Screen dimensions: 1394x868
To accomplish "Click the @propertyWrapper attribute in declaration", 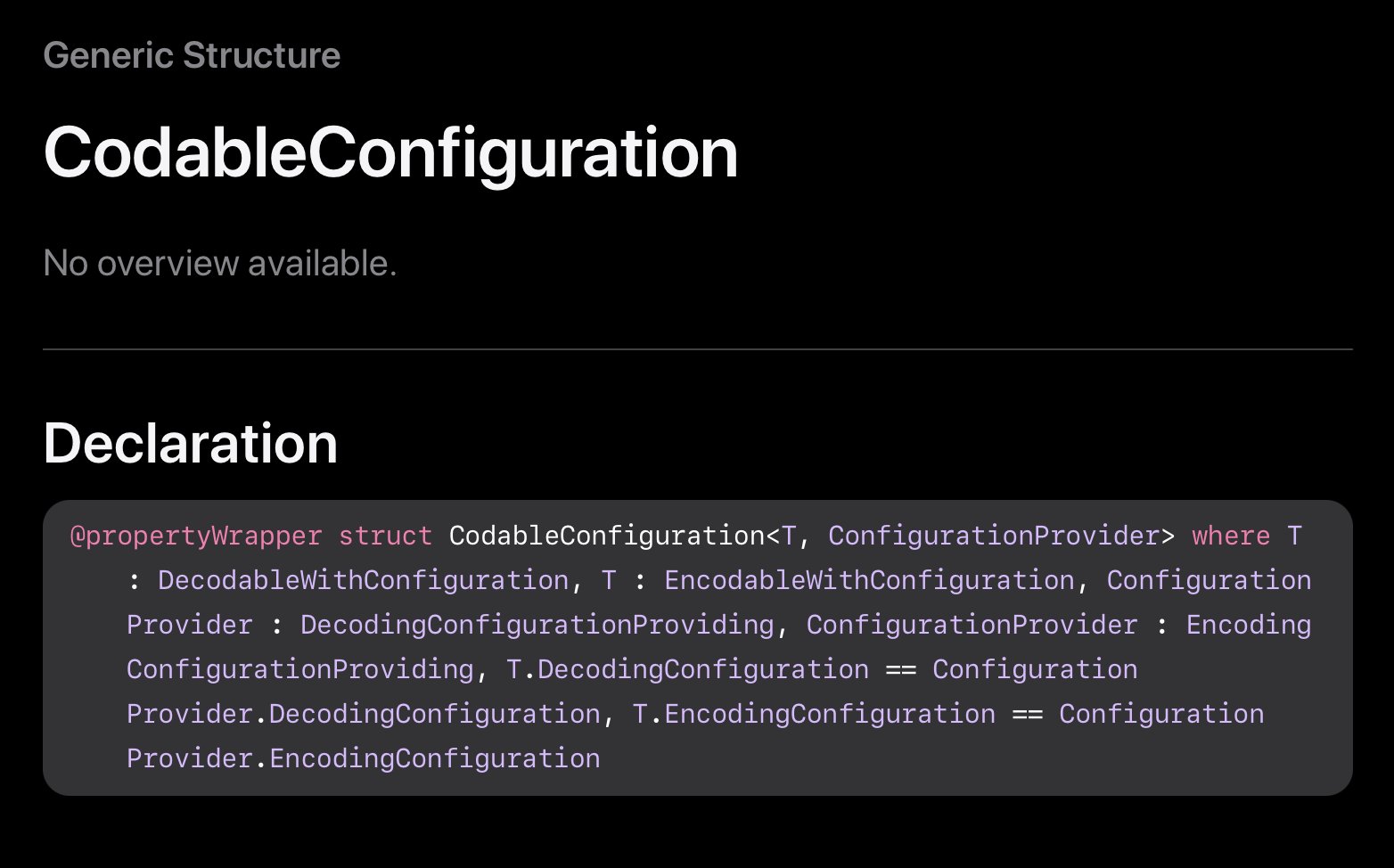I will click(195, 536).
